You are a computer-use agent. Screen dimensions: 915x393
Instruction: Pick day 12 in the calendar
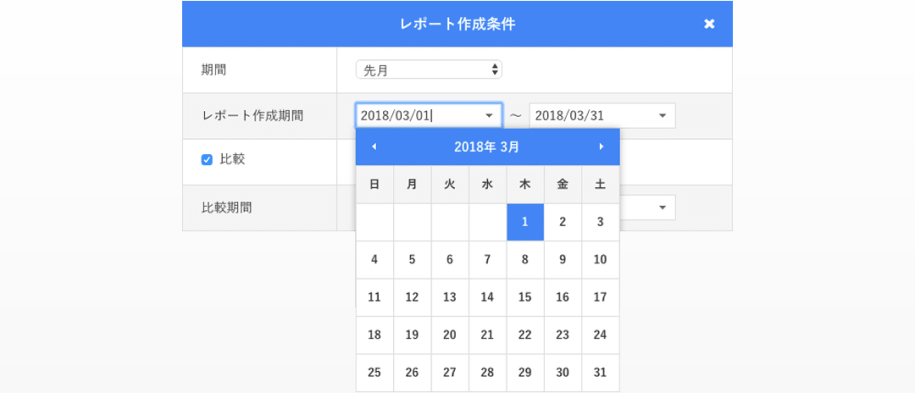click(x=412, y=297)
